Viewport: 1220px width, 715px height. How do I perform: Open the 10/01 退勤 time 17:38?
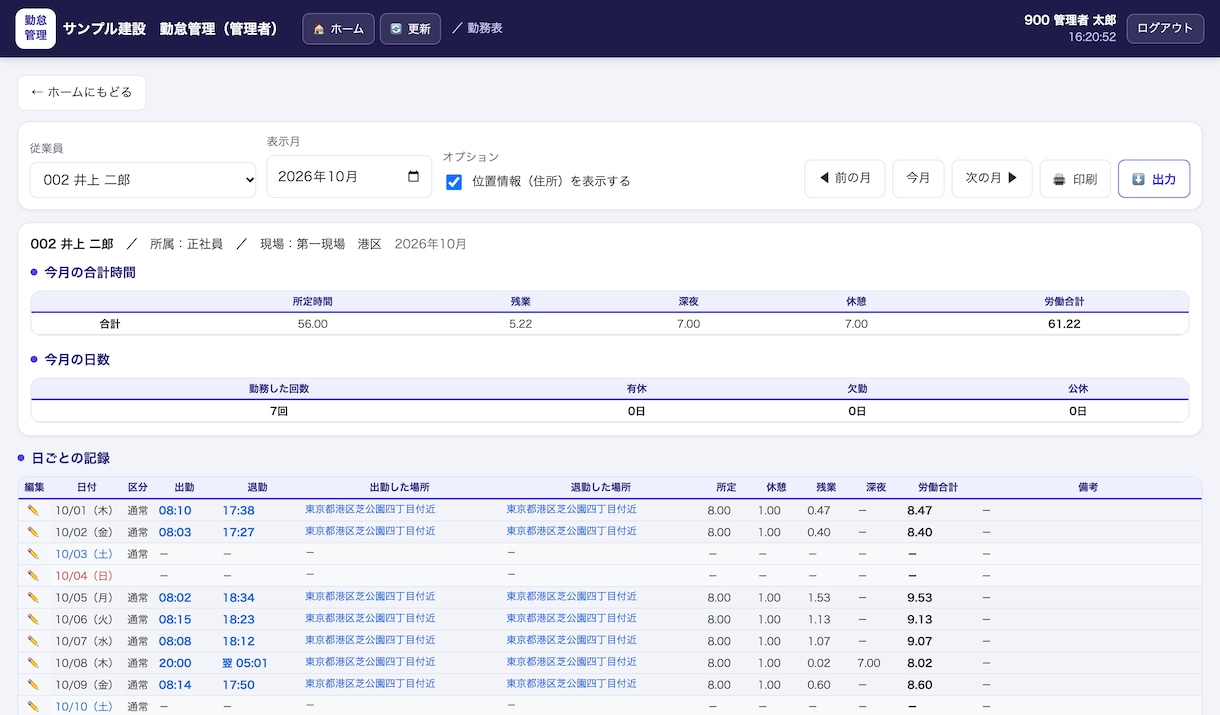pyautogui.click(x=238, y=510)
